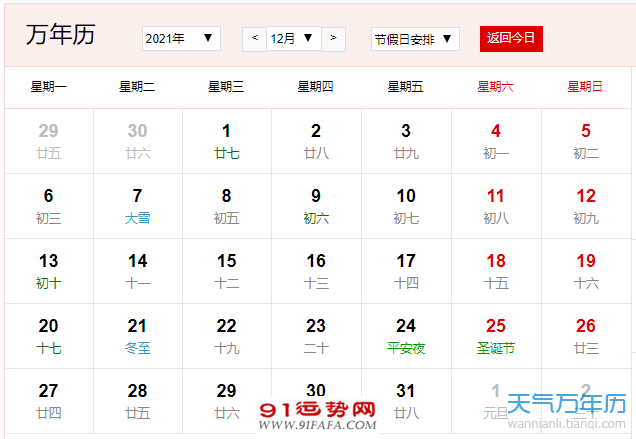Screen dimensions: 636x439
Task: Select December 10 初七
Action: [x=406, y=206]
